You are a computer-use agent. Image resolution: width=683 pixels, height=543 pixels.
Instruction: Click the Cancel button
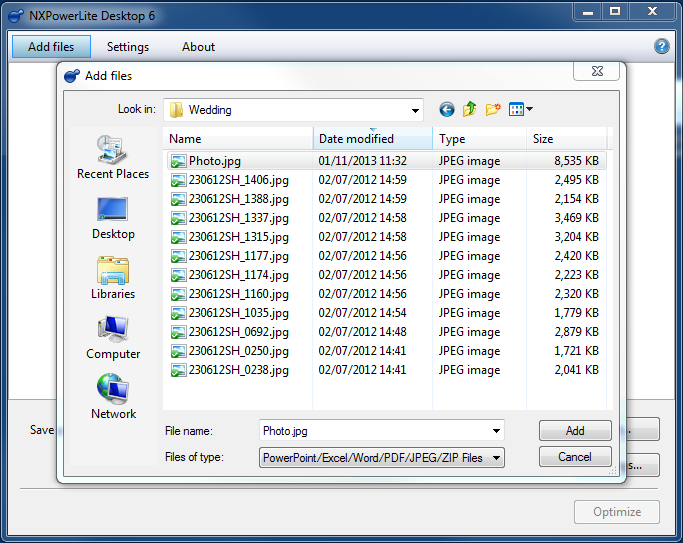575,457
